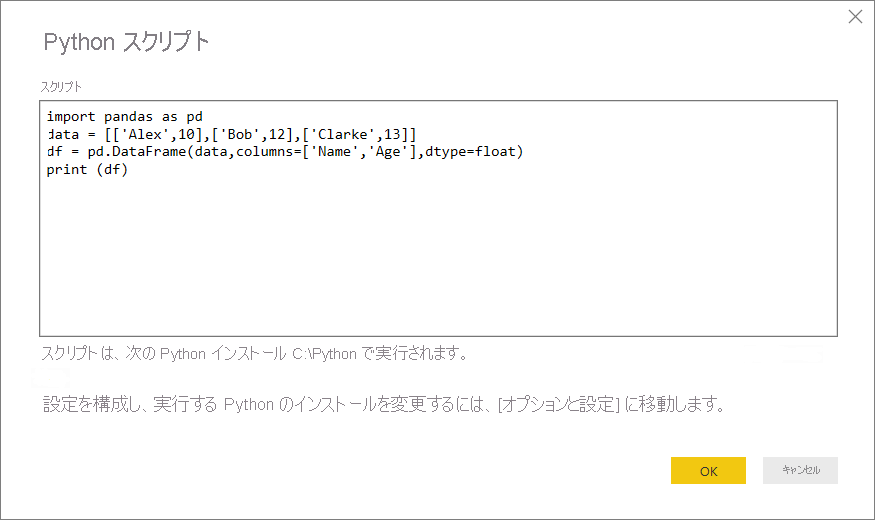Click the 'print (df)' line
Image resolution: width=875 pixels, height=520 pixels.
[87, 170]
